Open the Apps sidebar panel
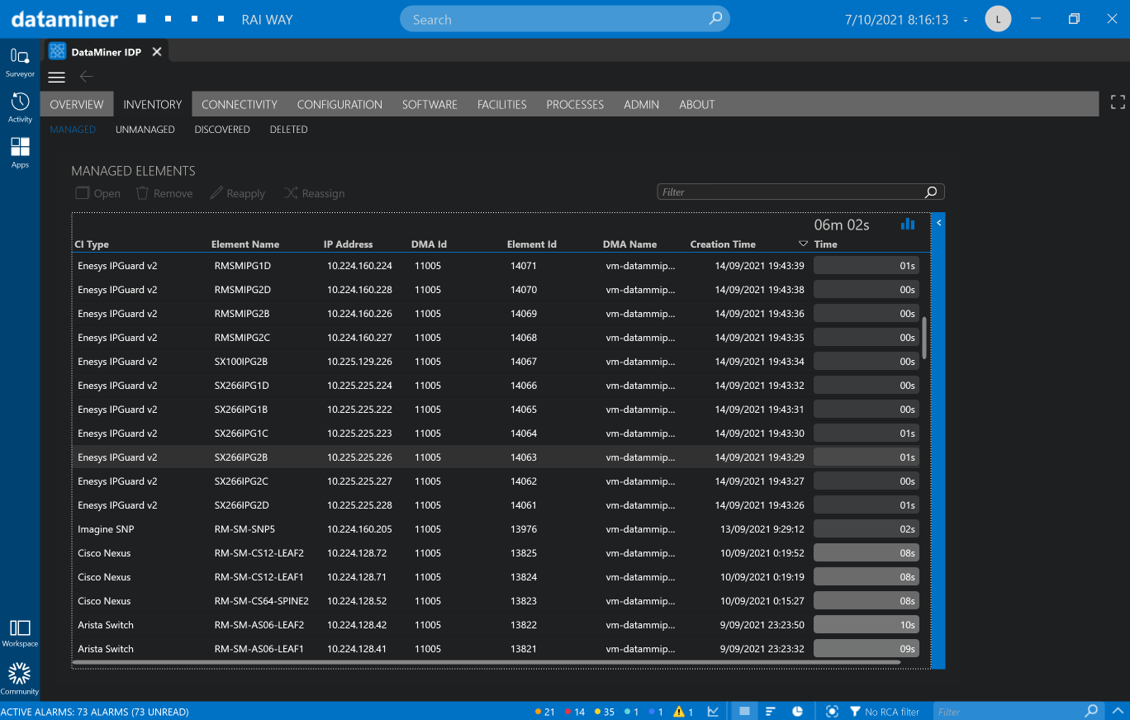This screenshot has width=1130, height=720. 19,153
